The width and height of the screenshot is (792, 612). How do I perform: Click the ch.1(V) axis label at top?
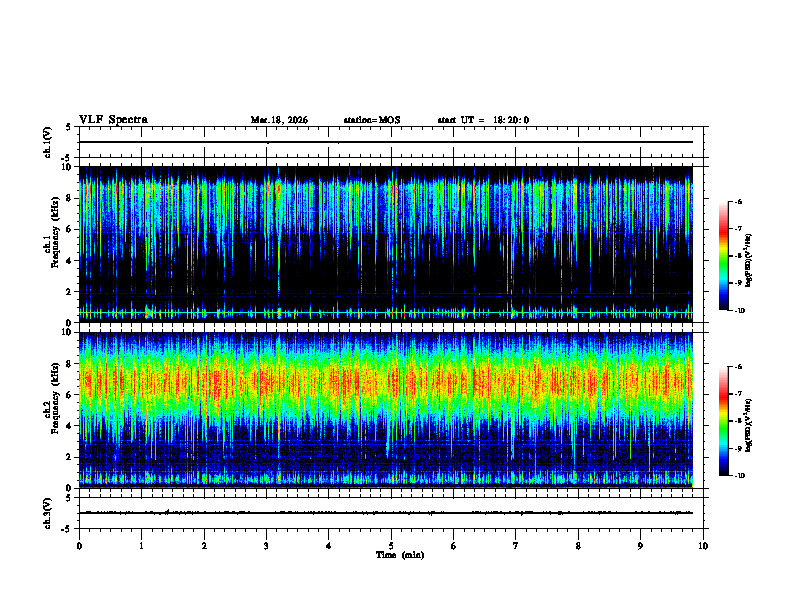[47, 142]
